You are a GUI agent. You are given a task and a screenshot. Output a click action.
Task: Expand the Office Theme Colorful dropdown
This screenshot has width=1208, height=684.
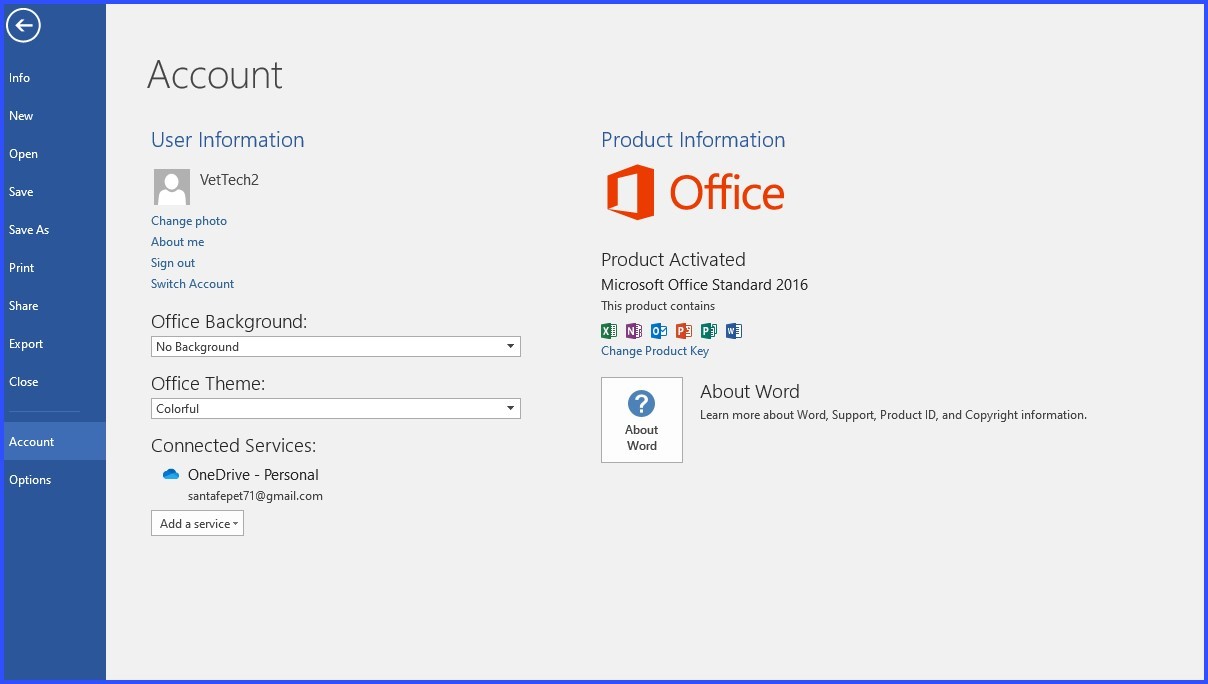pyautogui.click(x=336, y=409)
